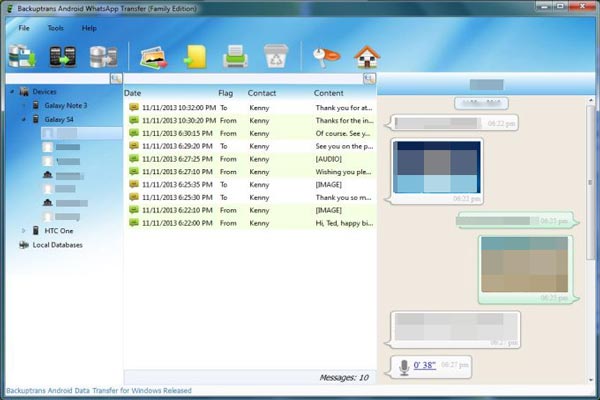Click the restore database to device toolbar icon
The image size is (600, 400).
(103, 57)
